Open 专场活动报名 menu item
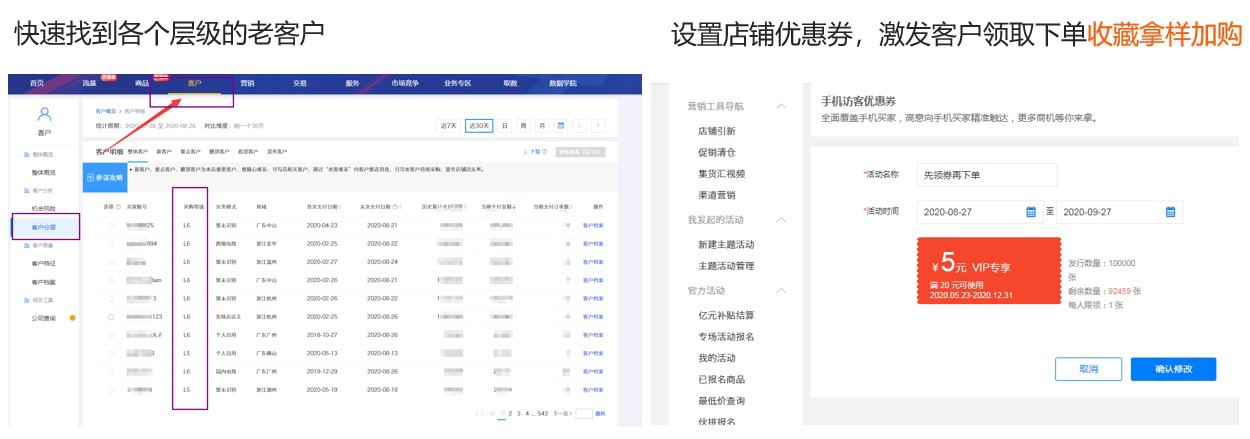The image size is (1250, 439). click(x=726, y=337)
